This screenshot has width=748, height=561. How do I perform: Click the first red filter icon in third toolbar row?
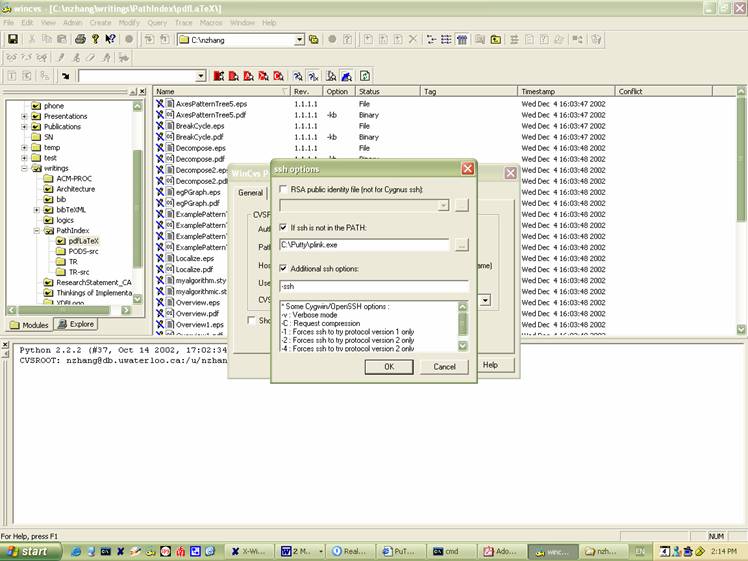(218, 76)
